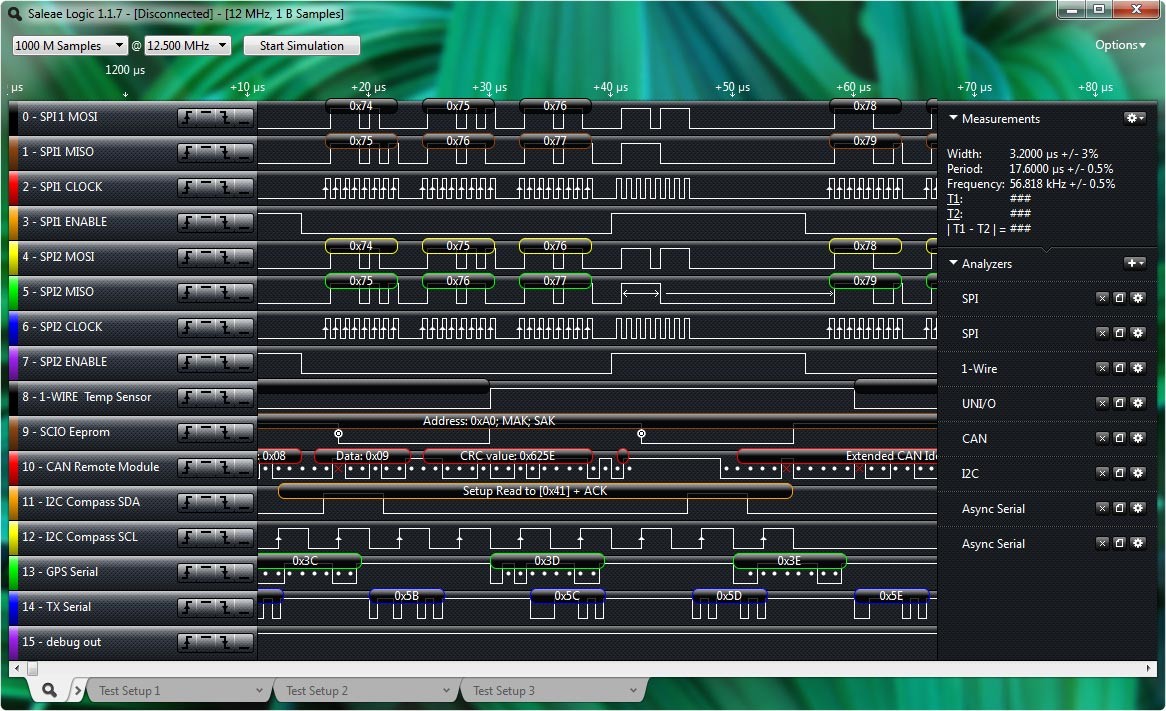Set low level trigger on 11 - I2C Compass SDA
1166x711 pixels.
[x=243, y=502]
